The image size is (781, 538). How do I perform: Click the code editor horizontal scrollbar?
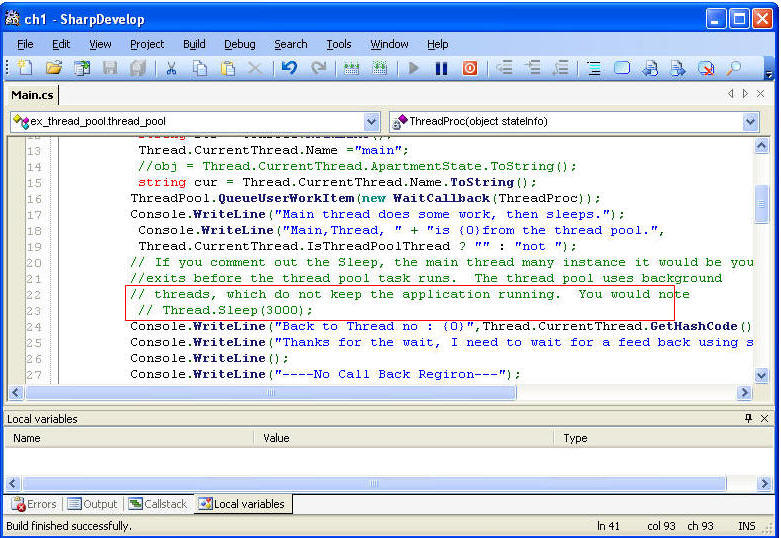click(x=270, y=393)
